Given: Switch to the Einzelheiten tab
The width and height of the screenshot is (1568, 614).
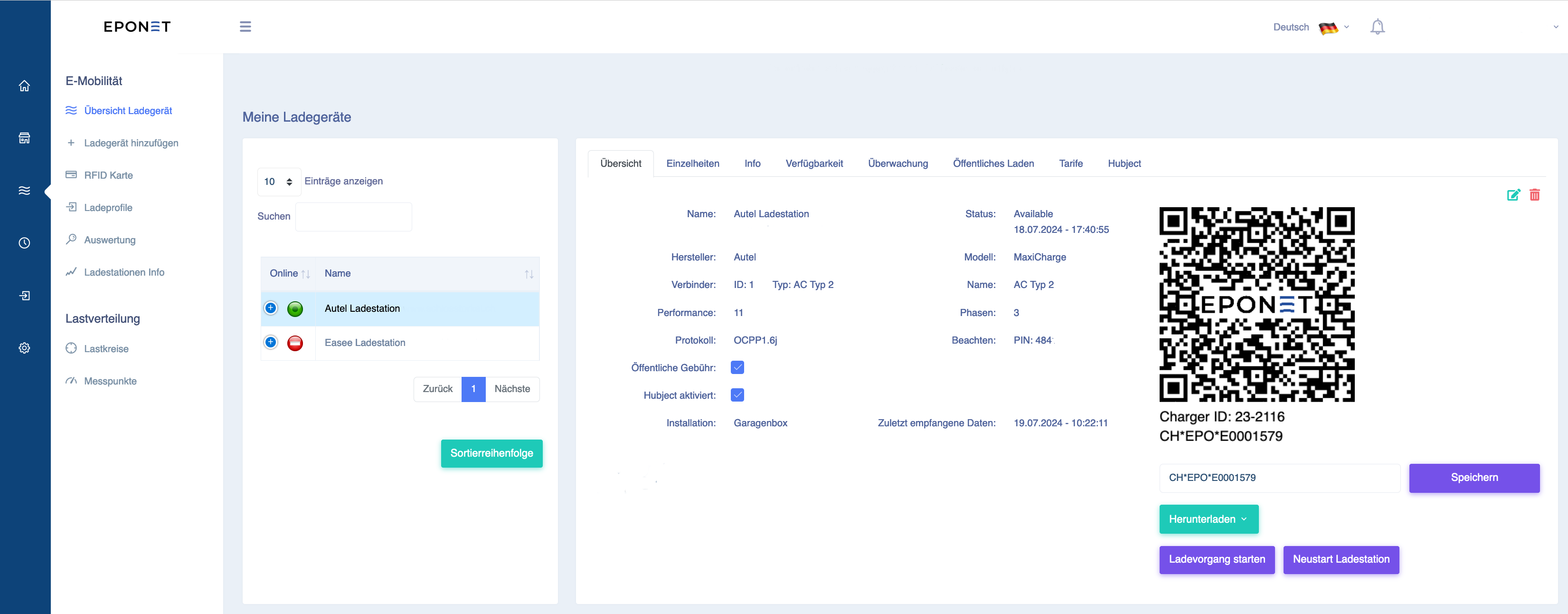Looking at the screenshot, I should [x=693, y=163].
